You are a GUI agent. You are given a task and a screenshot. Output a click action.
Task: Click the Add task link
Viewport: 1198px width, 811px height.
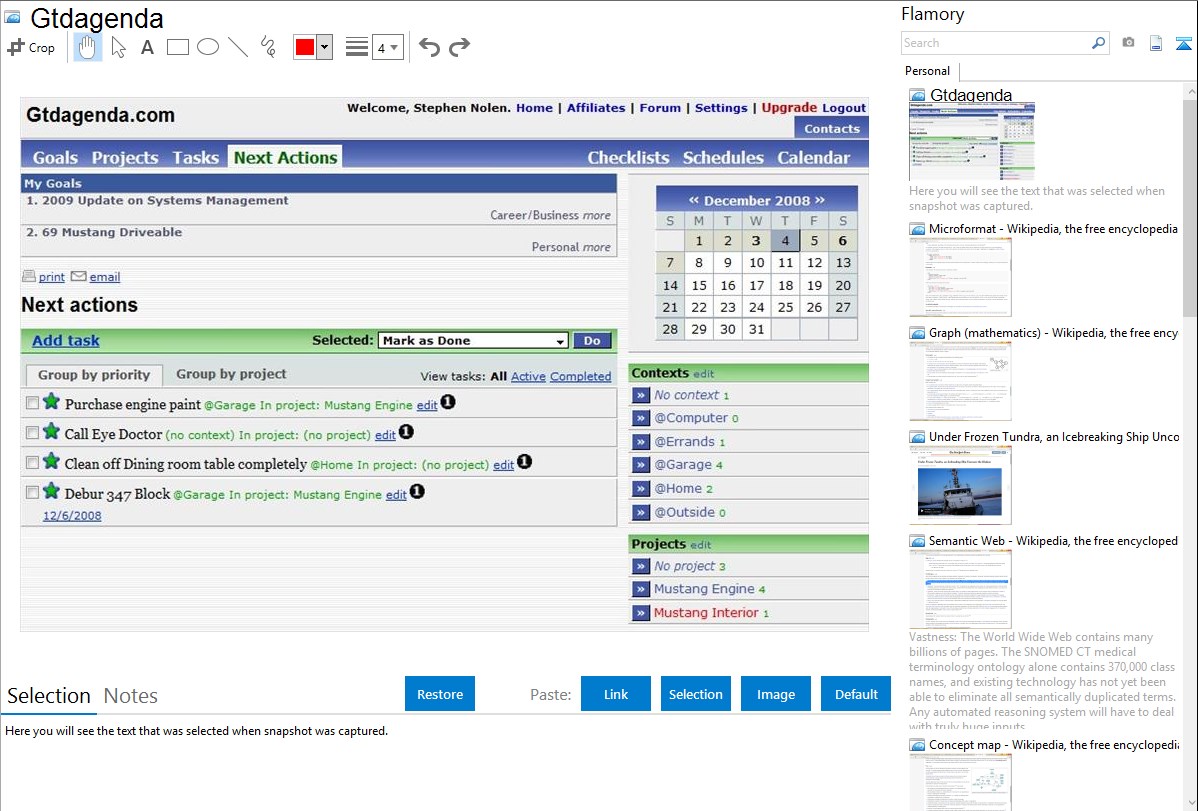[x=66, y=341]
